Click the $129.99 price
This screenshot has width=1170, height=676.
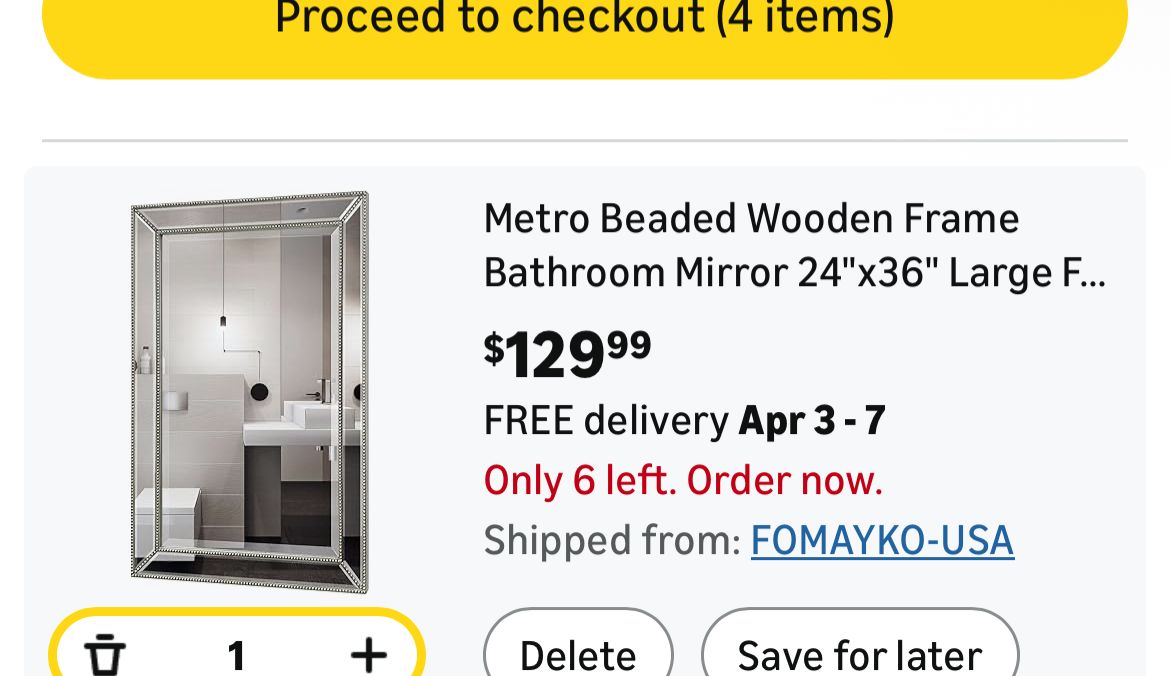tap(567, 353)
